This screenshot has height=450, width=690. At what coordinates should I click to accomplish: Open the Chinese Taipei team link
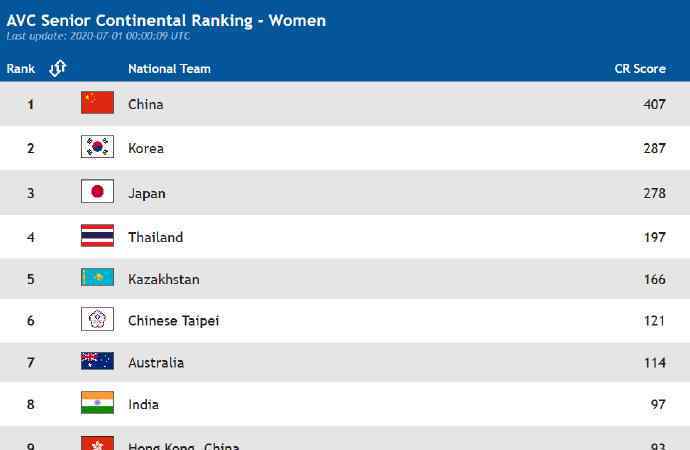coord(174,321)
